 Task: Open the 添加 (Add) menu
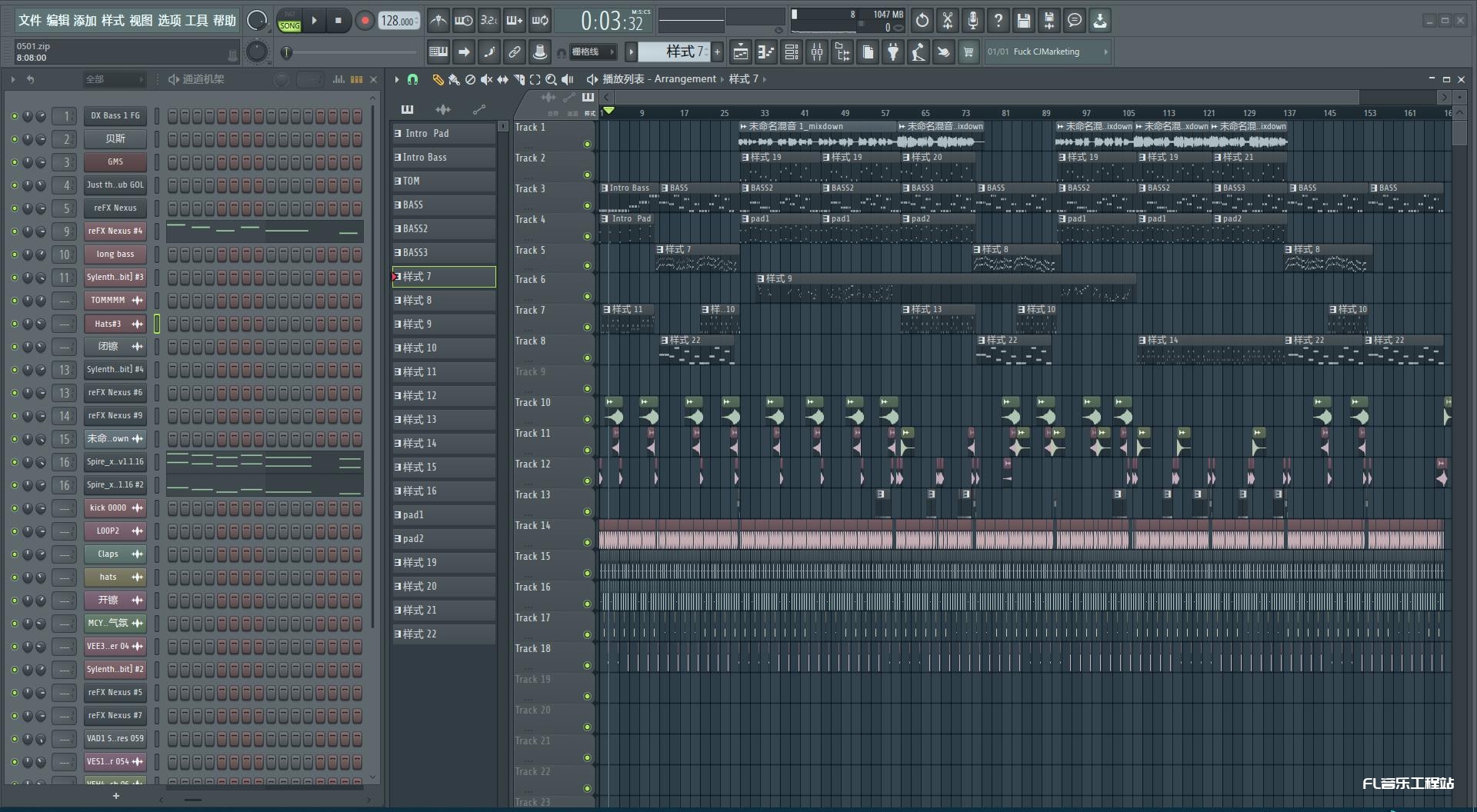85,21
